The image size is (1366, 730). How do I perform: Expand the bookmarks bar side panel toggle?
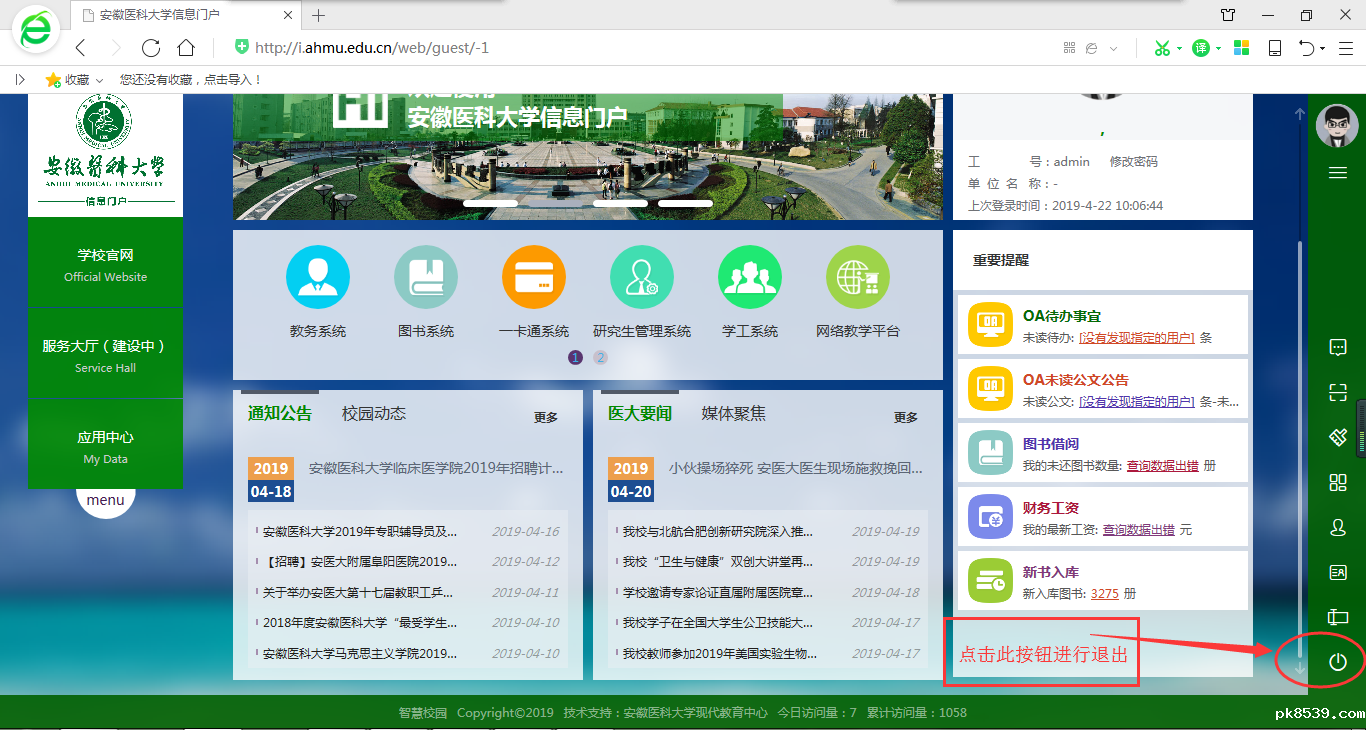coord(20,79)
